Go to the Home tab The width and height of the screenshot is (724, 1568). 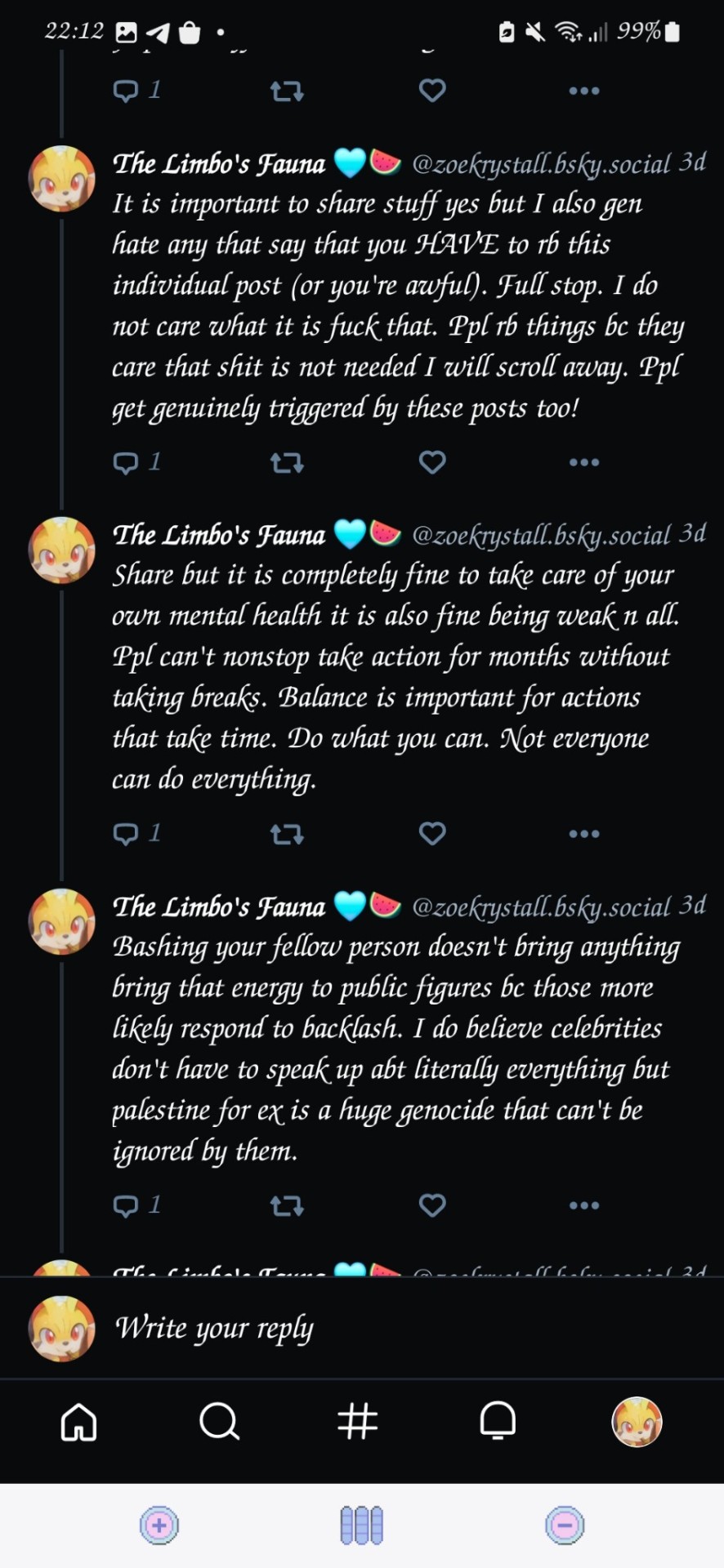click(x=79, y=1422)
